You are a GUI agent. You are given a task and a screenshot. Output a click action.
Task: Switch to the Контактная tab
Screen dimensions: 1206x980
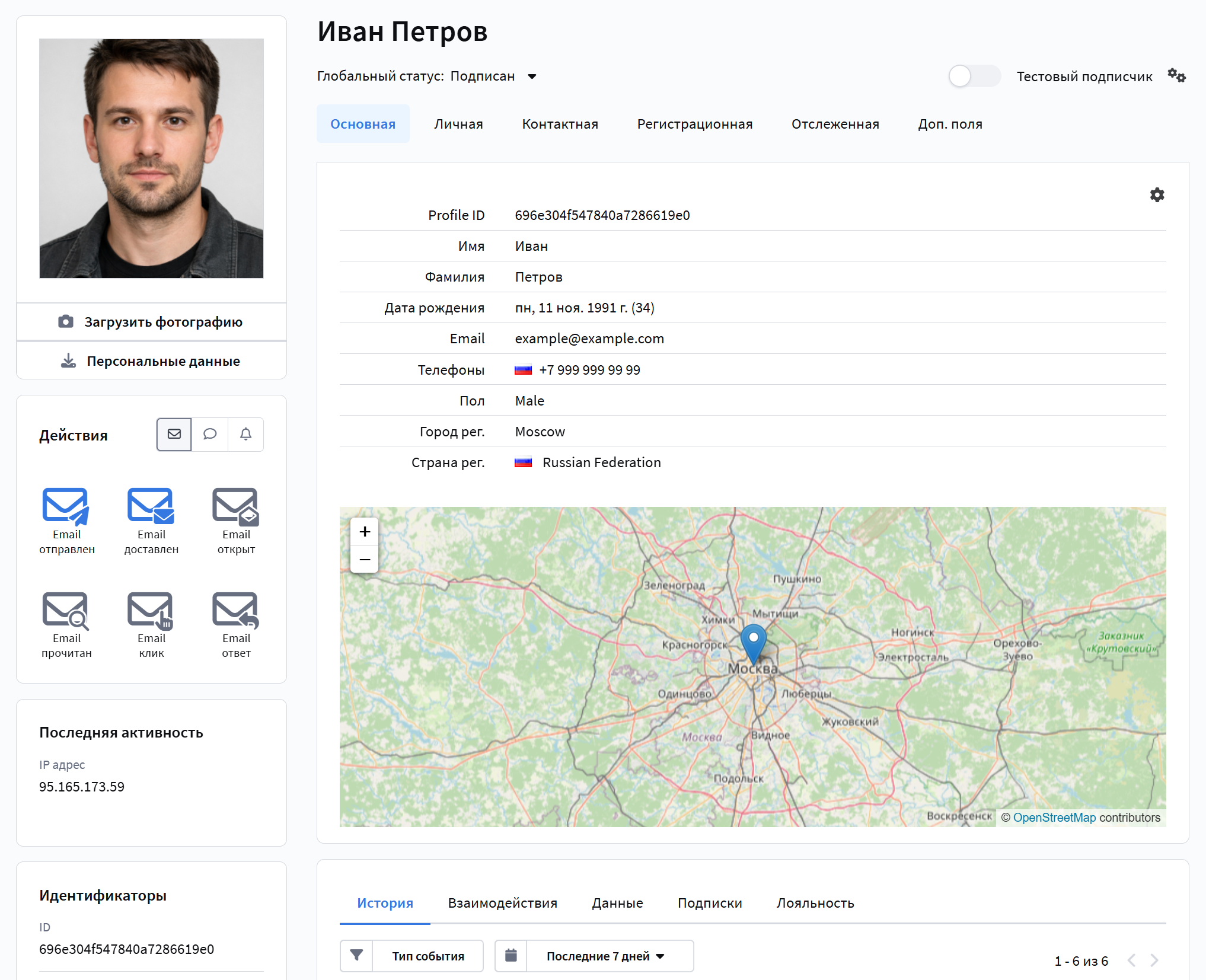coord(560,124)
